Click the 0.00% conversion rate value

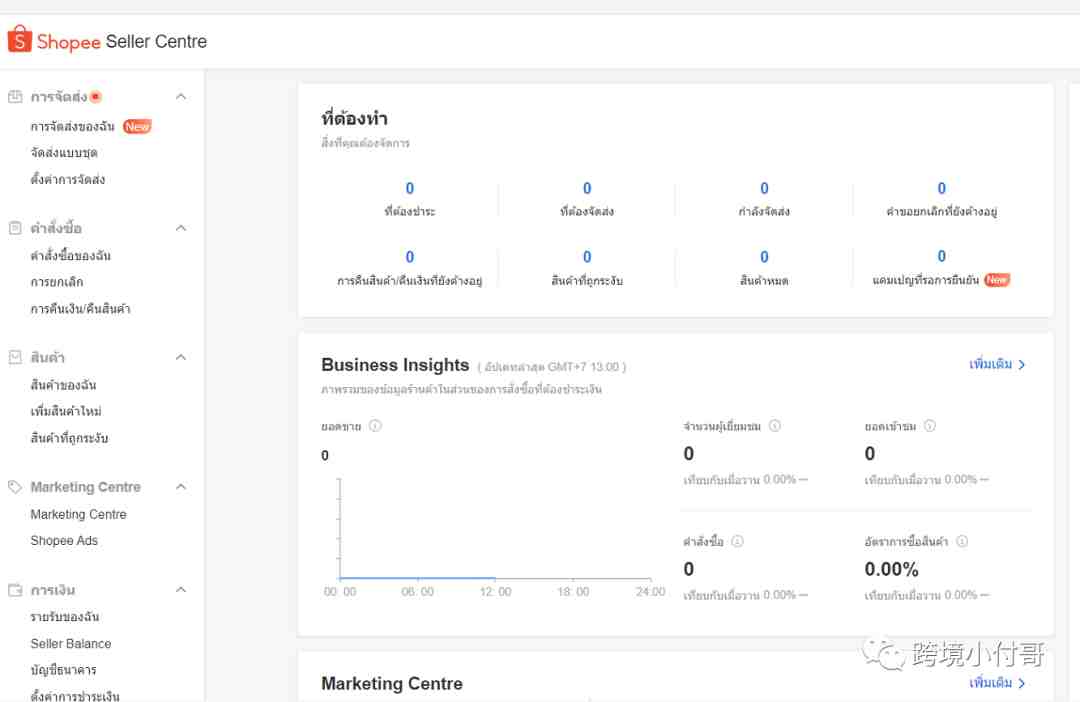(x=891, y=570)
